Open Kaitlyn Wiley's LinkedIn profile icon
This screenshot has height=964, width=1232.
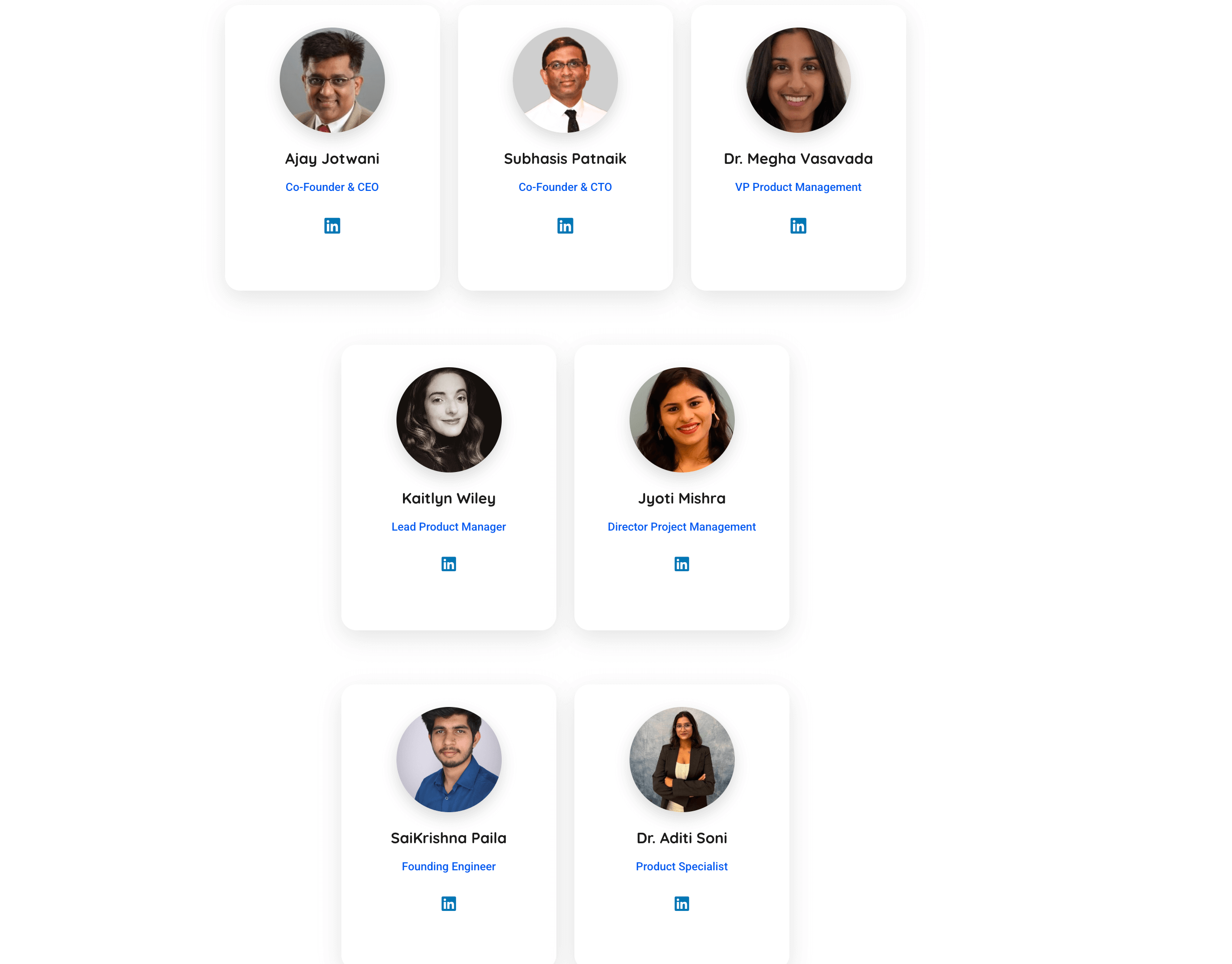(x=448, y=564)
